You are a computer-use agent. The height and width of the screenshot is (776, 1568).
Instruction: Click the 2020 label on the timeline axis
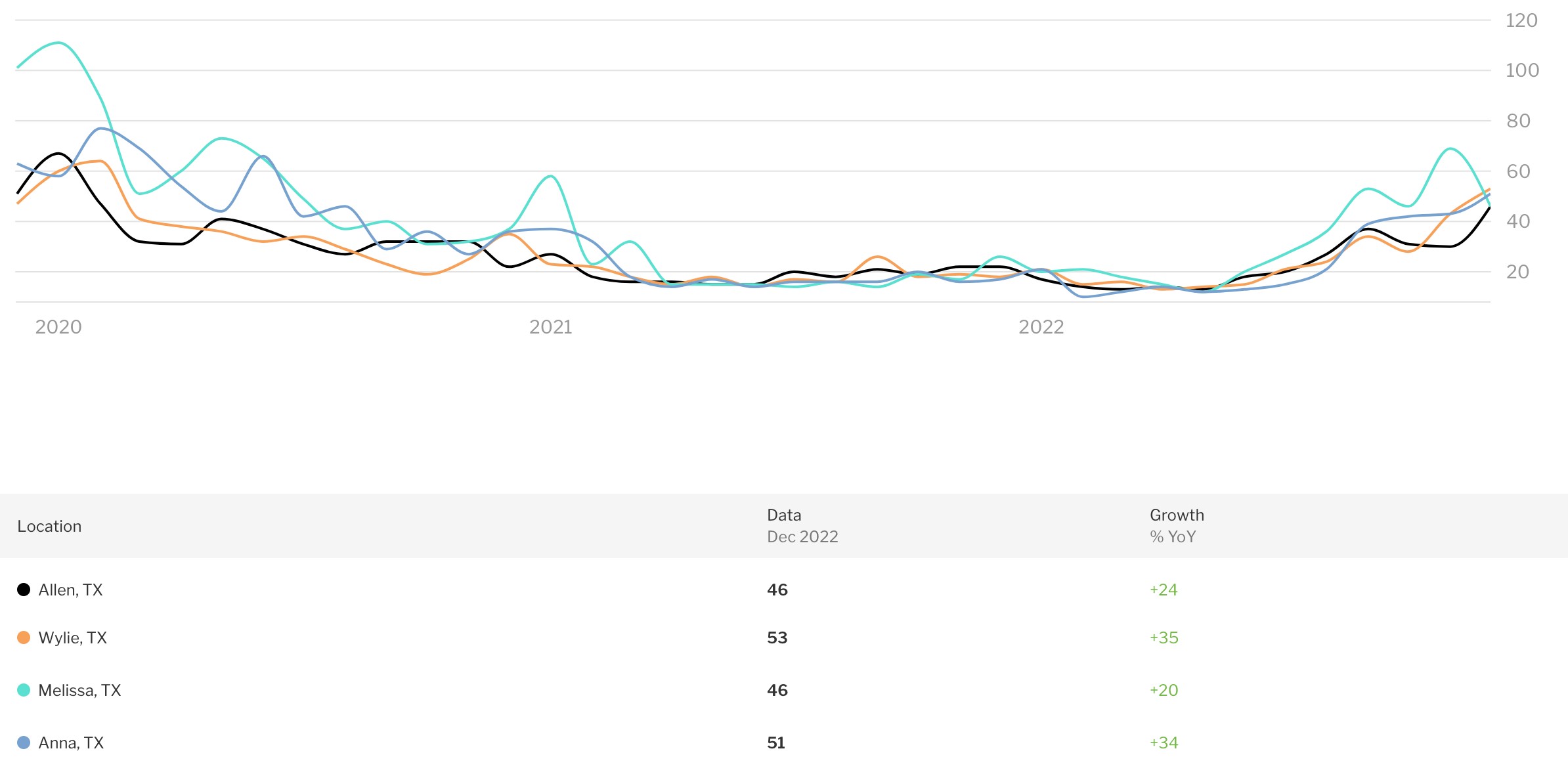(58, 327)
